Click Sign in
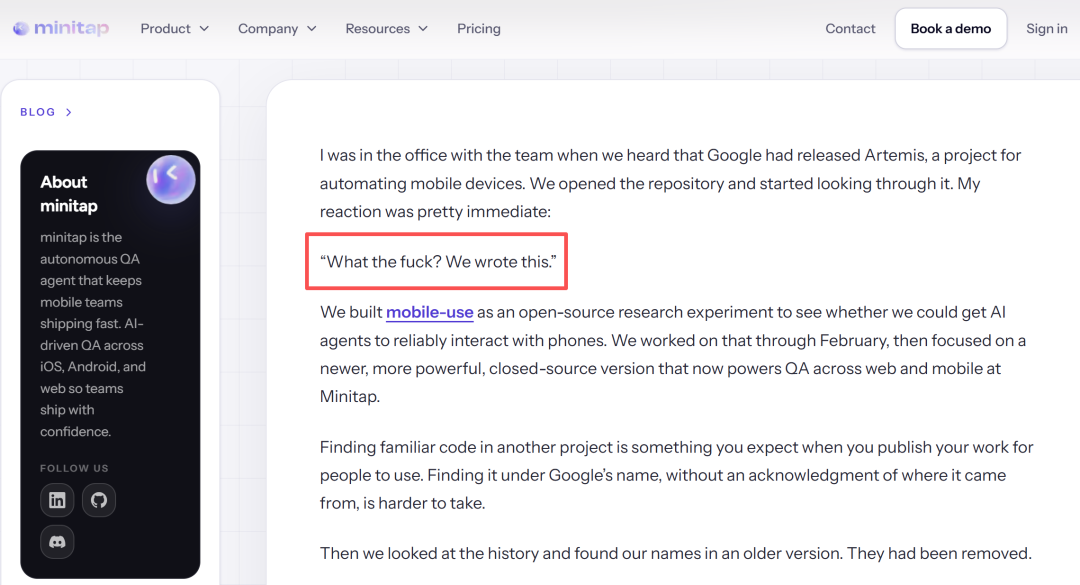1080x585 pixels. (x=1046, y=28)
